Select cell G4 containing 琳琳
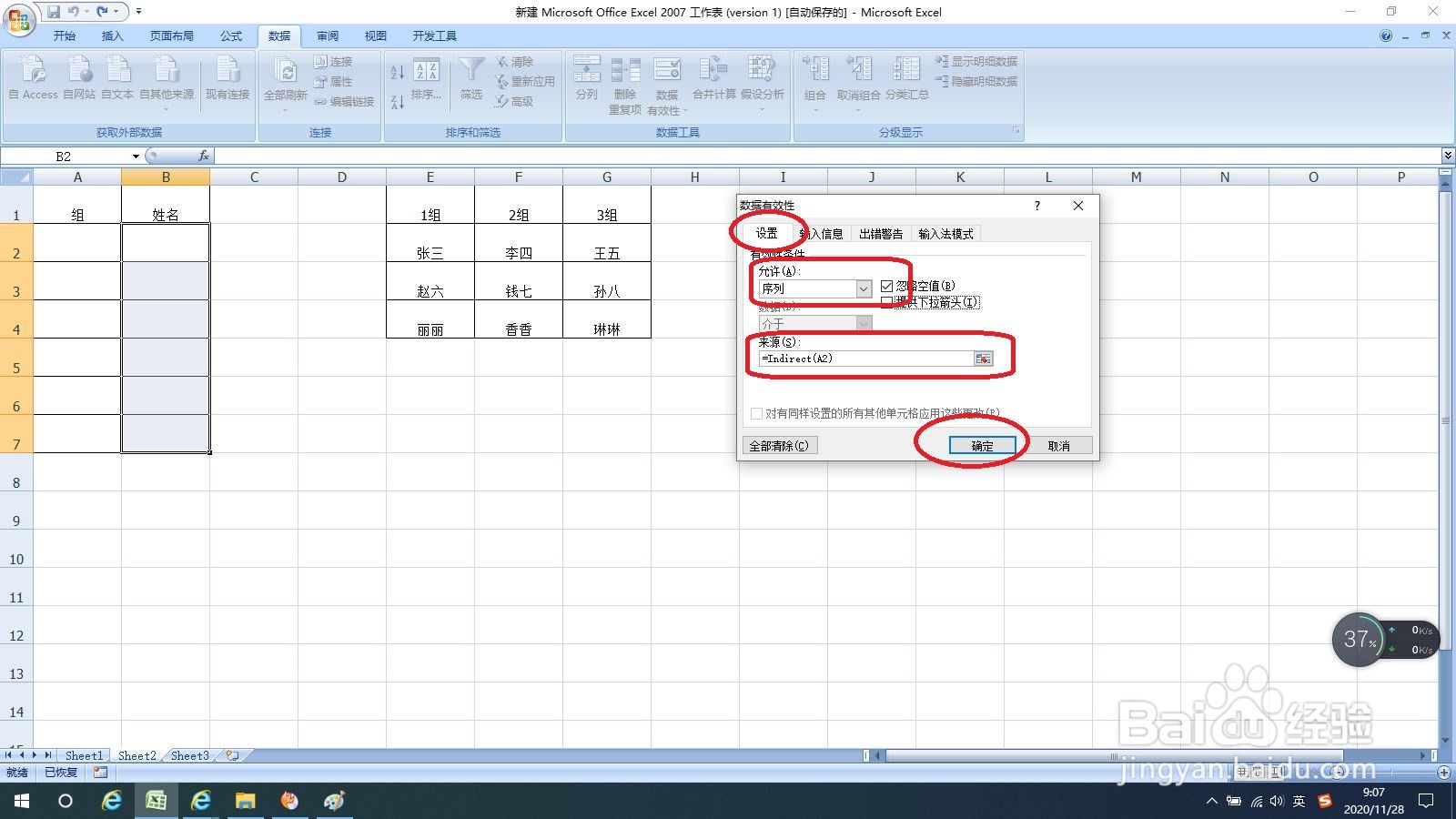 pyautogui.click(x=607, y=319)
